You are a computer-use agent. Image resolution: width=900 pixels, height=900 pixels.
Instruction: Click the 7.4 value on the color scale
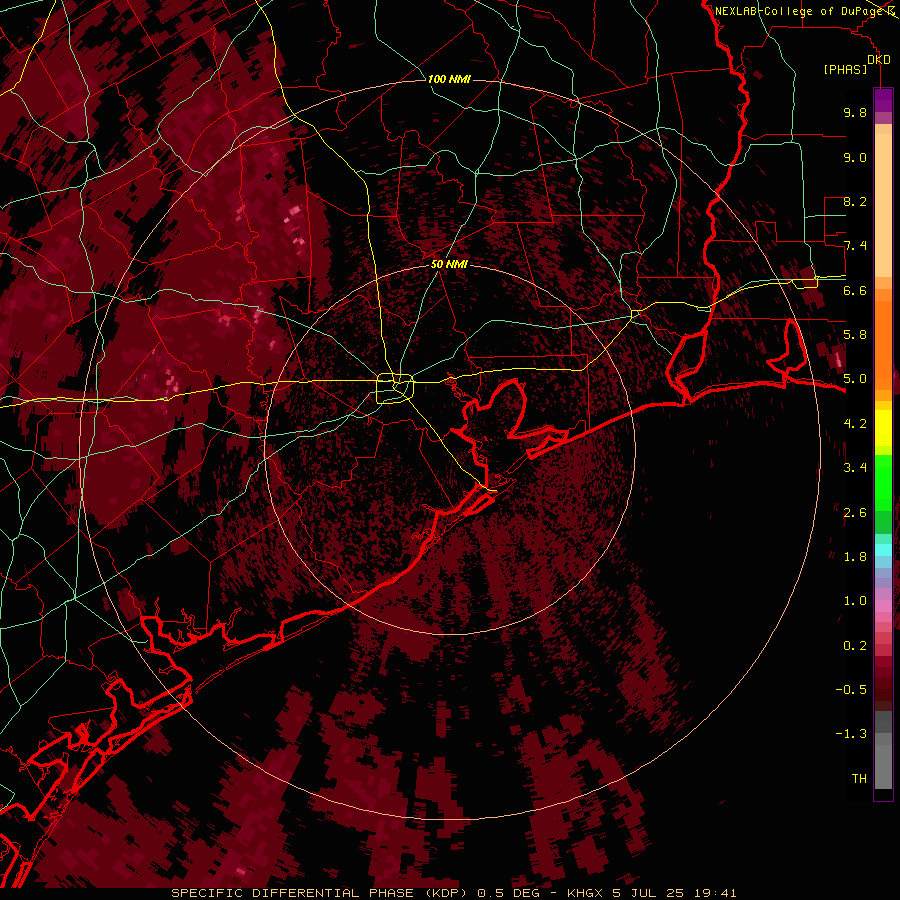click(x=855, y=246)
